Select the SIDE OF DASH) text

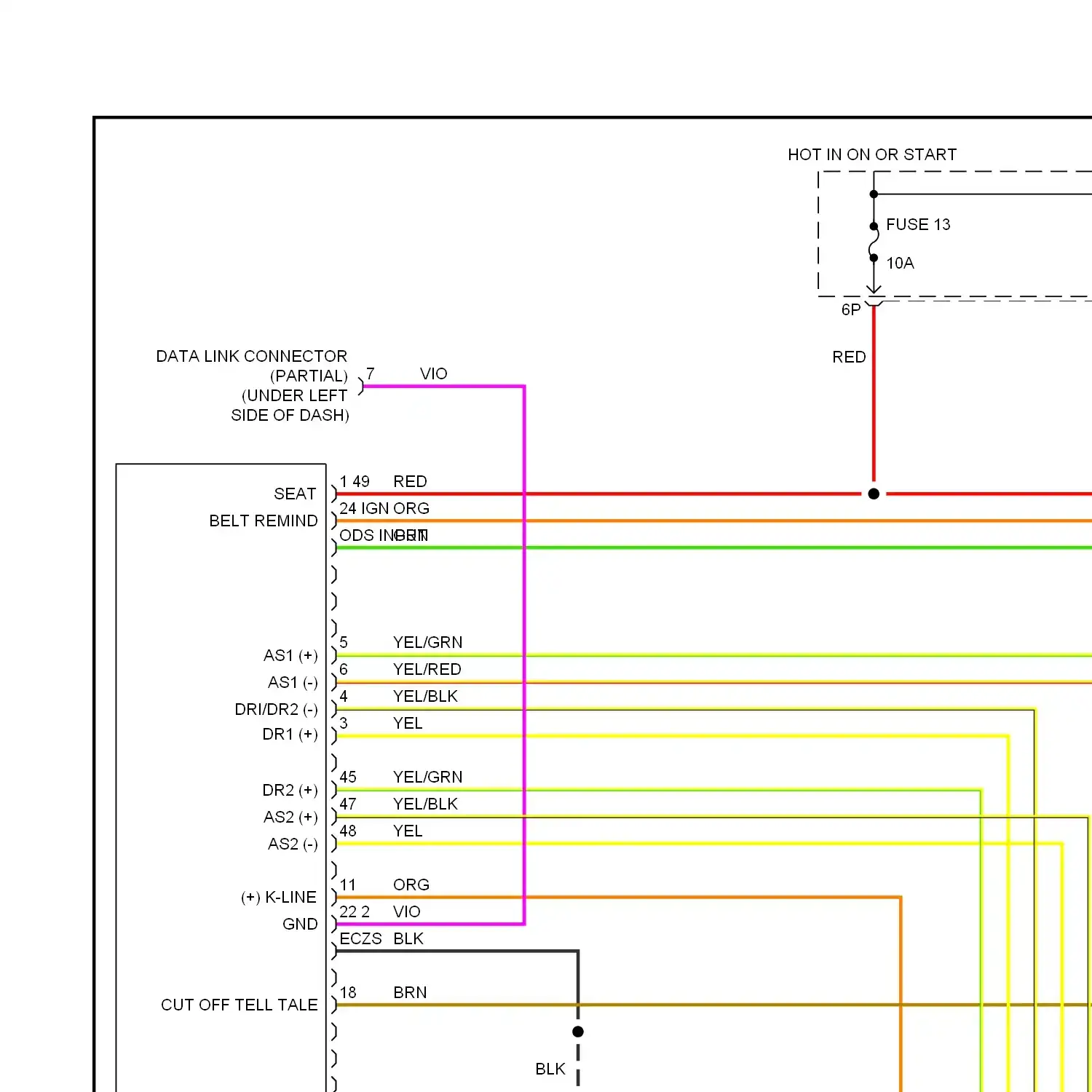coord(290,415)
